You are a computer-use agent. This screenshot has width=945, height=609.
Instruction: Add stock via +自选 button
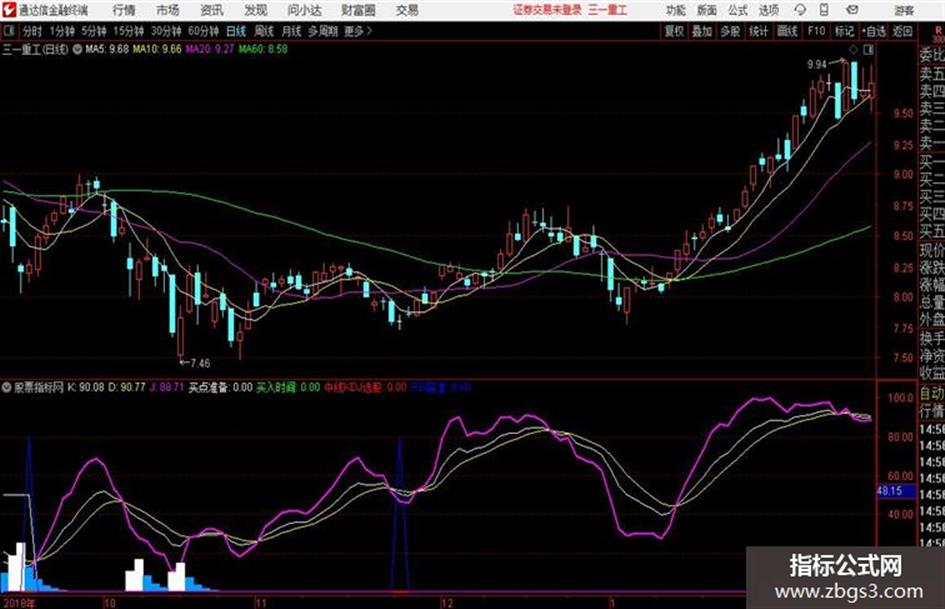873,31
